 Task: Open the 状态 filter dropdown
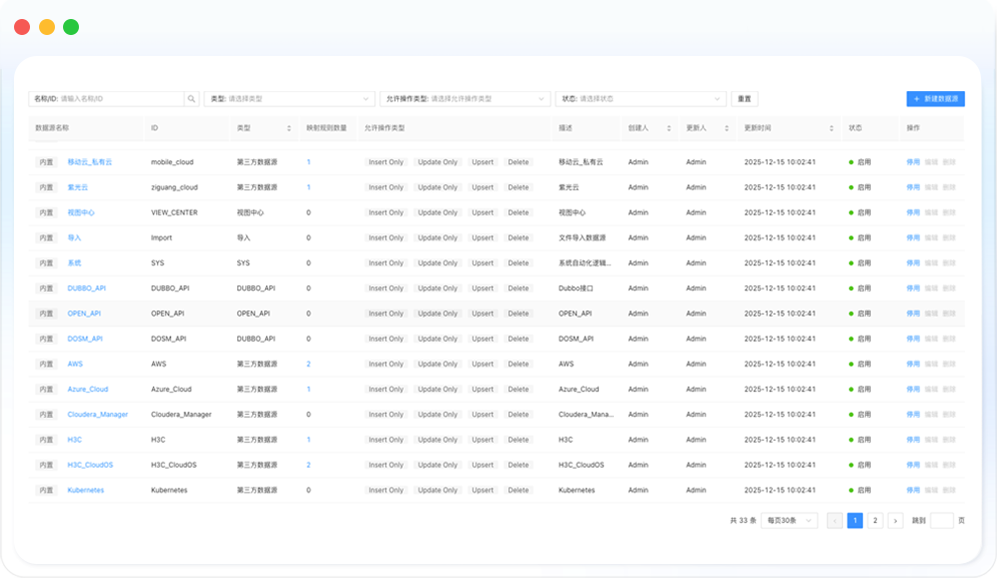pos(640,99)
